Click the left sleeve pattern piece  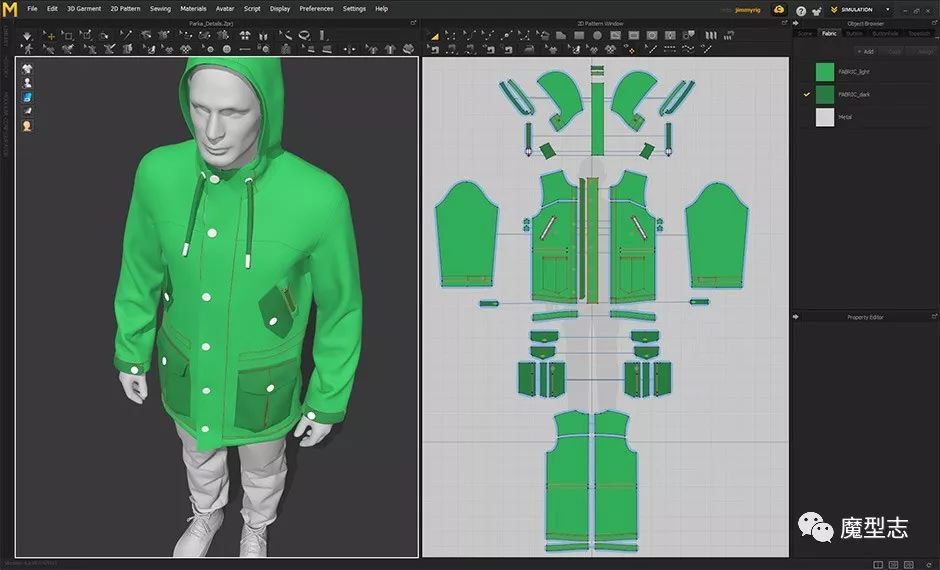coord(466,235)
